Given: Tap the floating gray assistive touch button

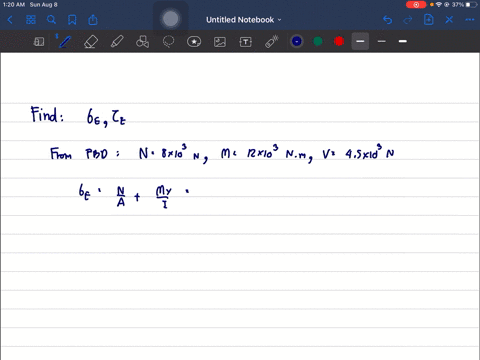Looking at the screenshot, I should pos(170,19).
